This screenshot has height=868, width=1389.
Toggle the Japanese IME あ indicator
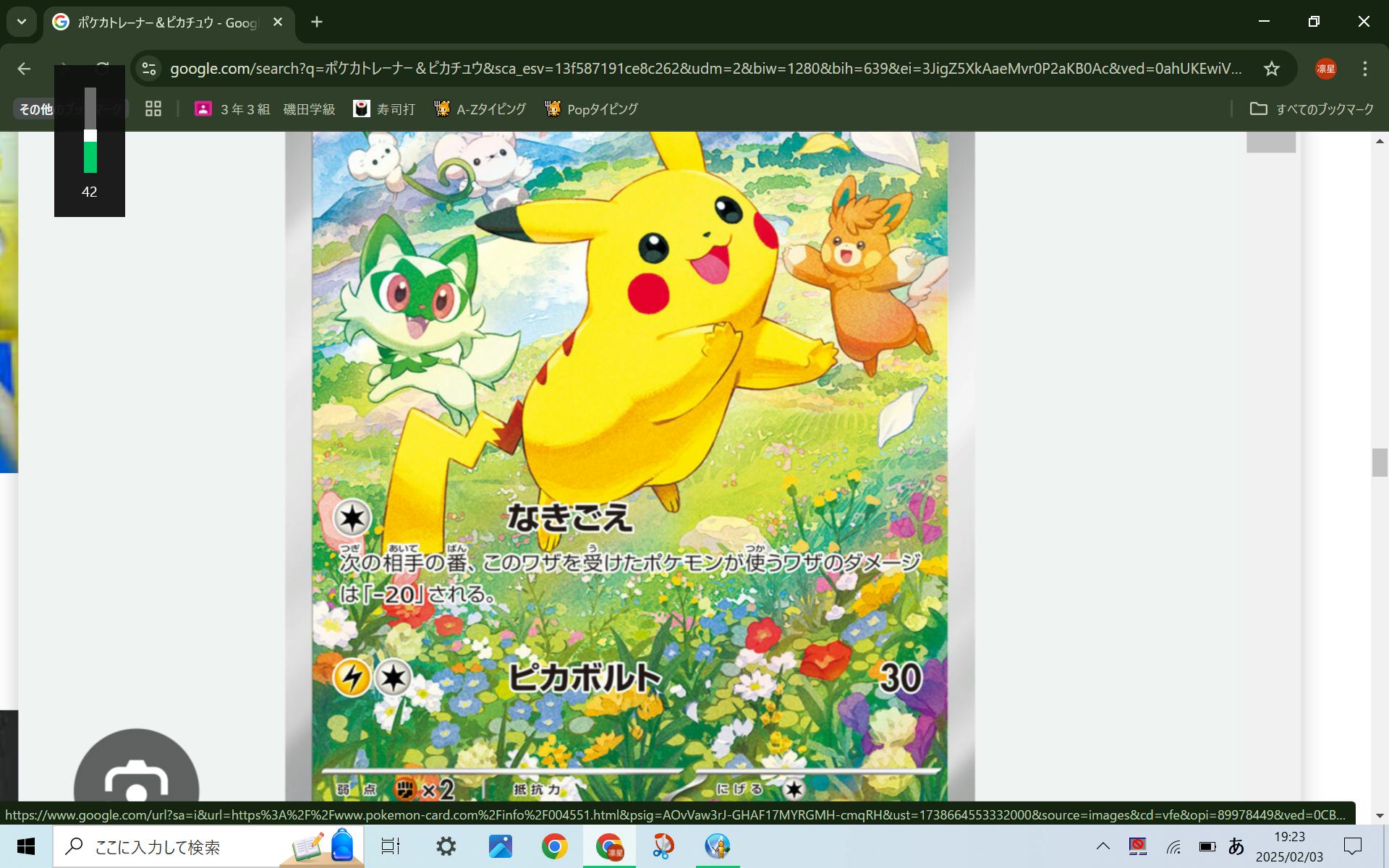point(1236,846)
